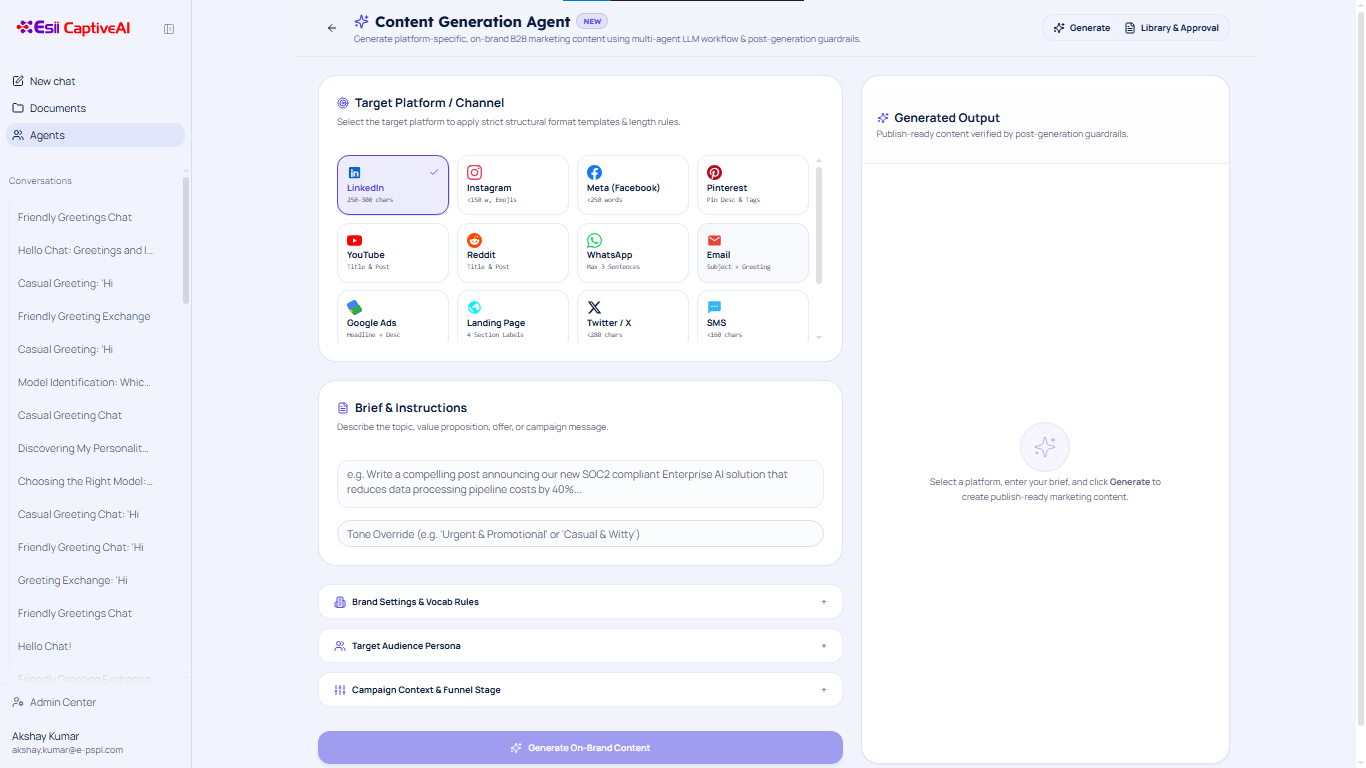Open 'Hello Chat: Greetings and I...' conversation
This screenshot has height=768, width=1366.
pos(86,250)
